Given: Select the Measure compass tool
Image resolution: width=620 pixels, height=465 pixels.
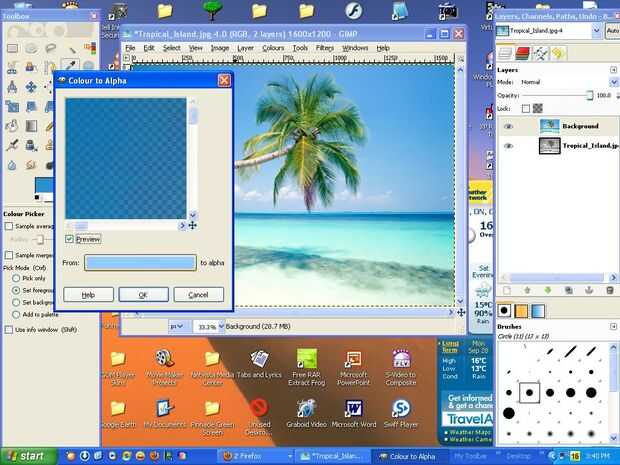Looking at the screenshot, I should pyautogui.click(x=12, y=86).
